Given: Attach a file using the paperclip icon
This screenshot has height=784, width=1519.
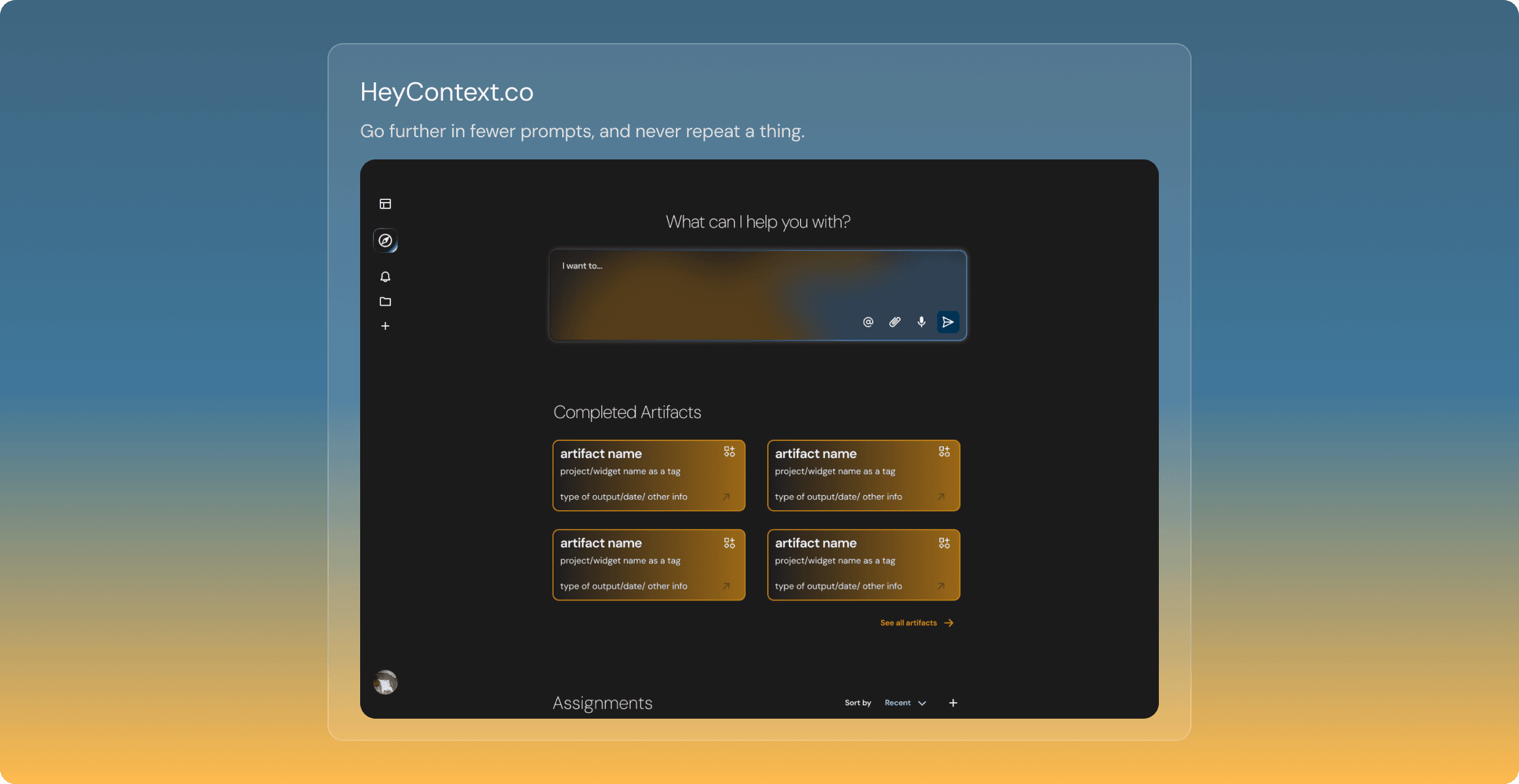Looking at the screenshot, I should [894, 321].
